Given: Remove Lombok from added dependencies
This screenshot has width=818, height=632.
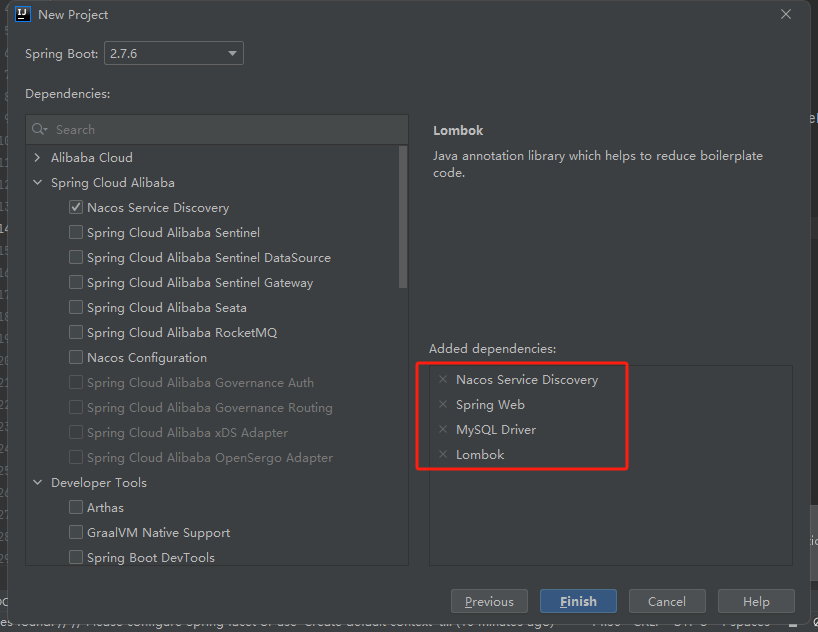Looking at the screenshot, I should coord(443,455).
